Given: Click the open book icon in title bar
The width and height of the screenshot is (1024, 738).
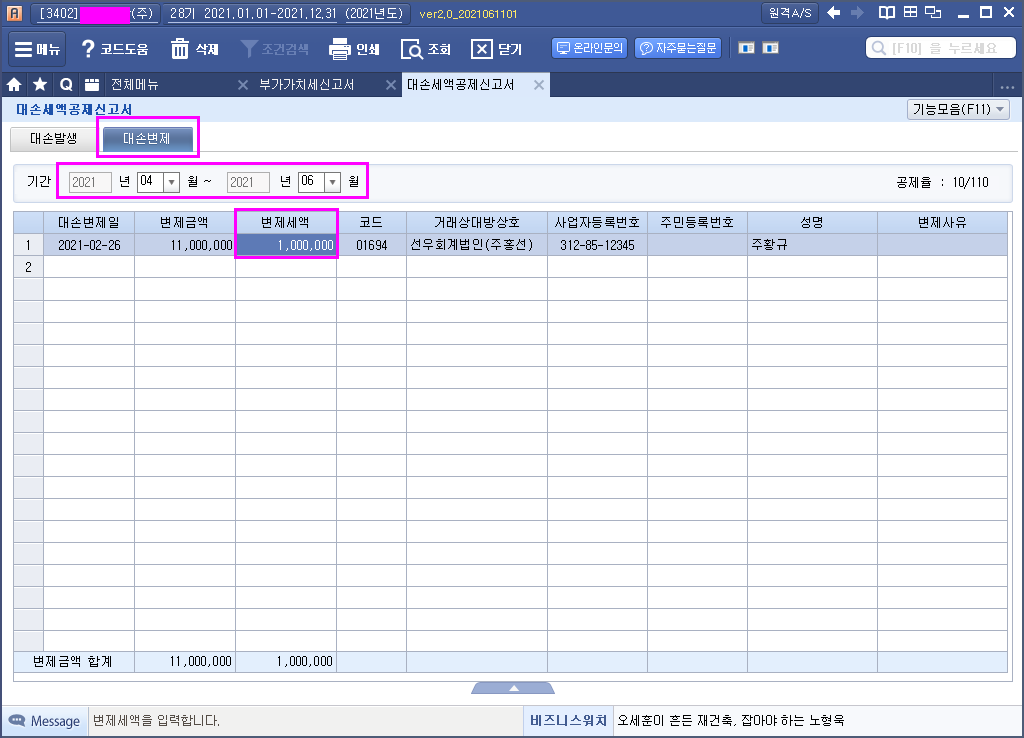Looking at the screenshot, I should pos(886,12).
